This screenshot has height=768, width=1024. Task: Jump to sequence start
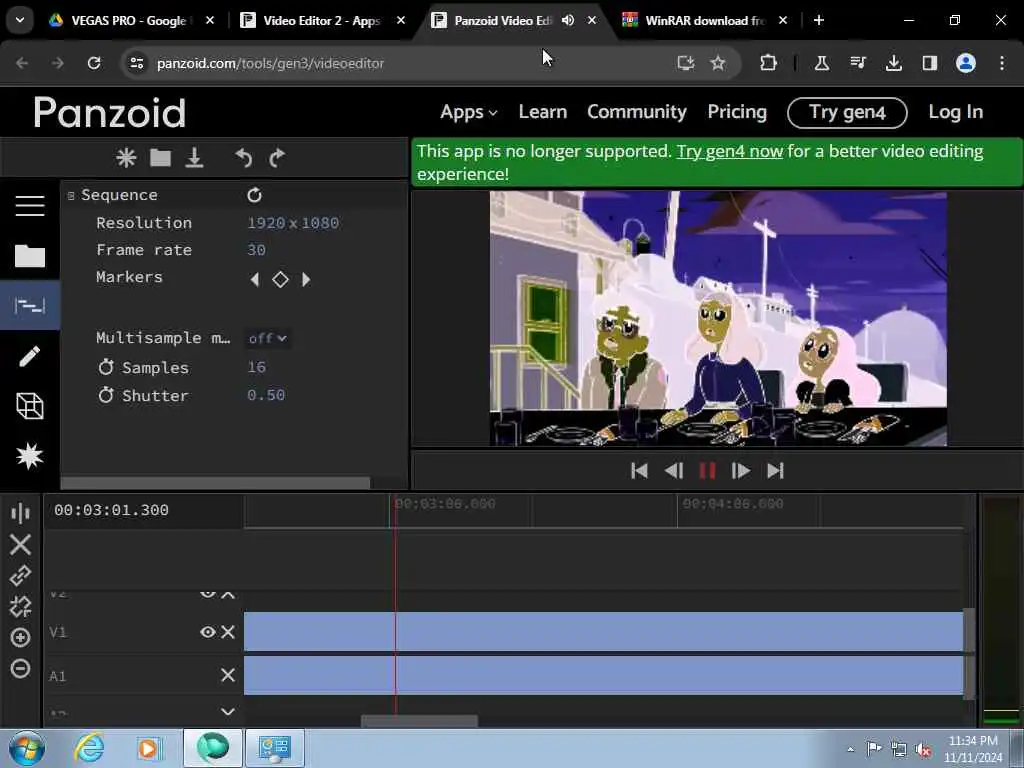639,471
